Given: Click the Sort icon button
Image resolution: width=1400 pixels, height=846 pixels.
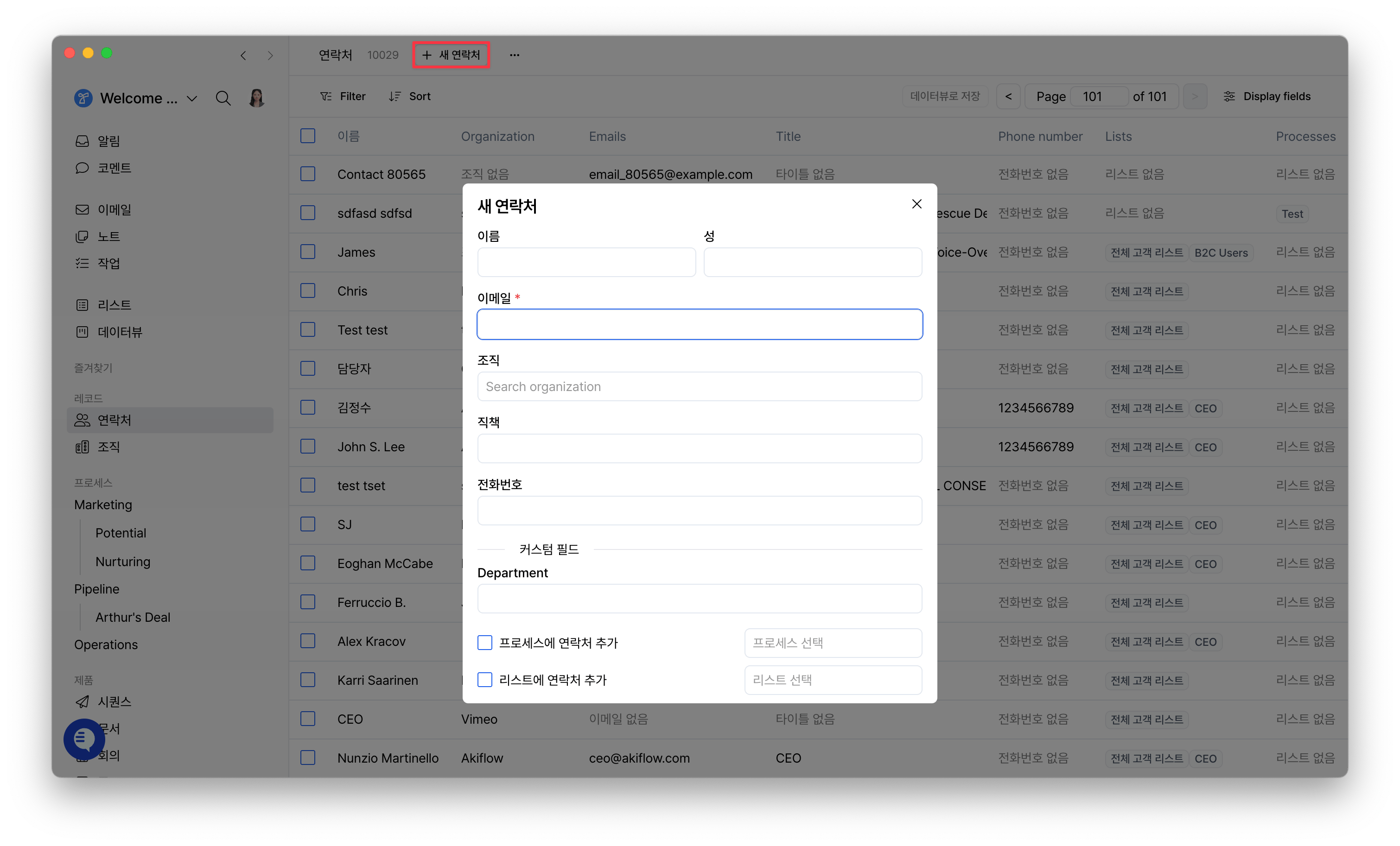Looking at the screenshot, I should [409, 96].
